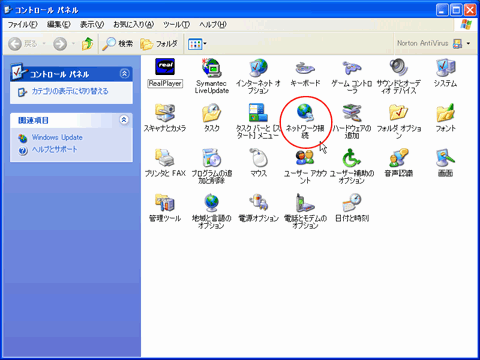Click the 検索 search toolbar button
The width and height of the screenshot is (480, 360).
point(117,44)
